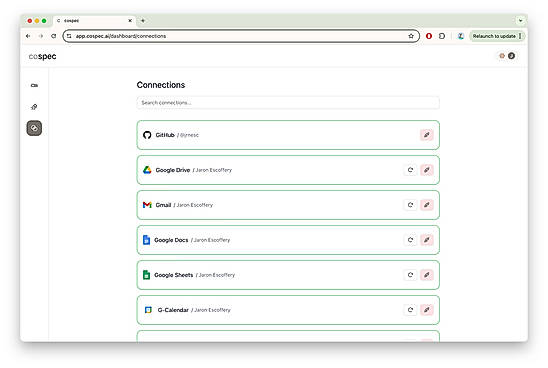Refresh the G-Calendar connection
Screen dimensions: 548x368
(411, 310)
